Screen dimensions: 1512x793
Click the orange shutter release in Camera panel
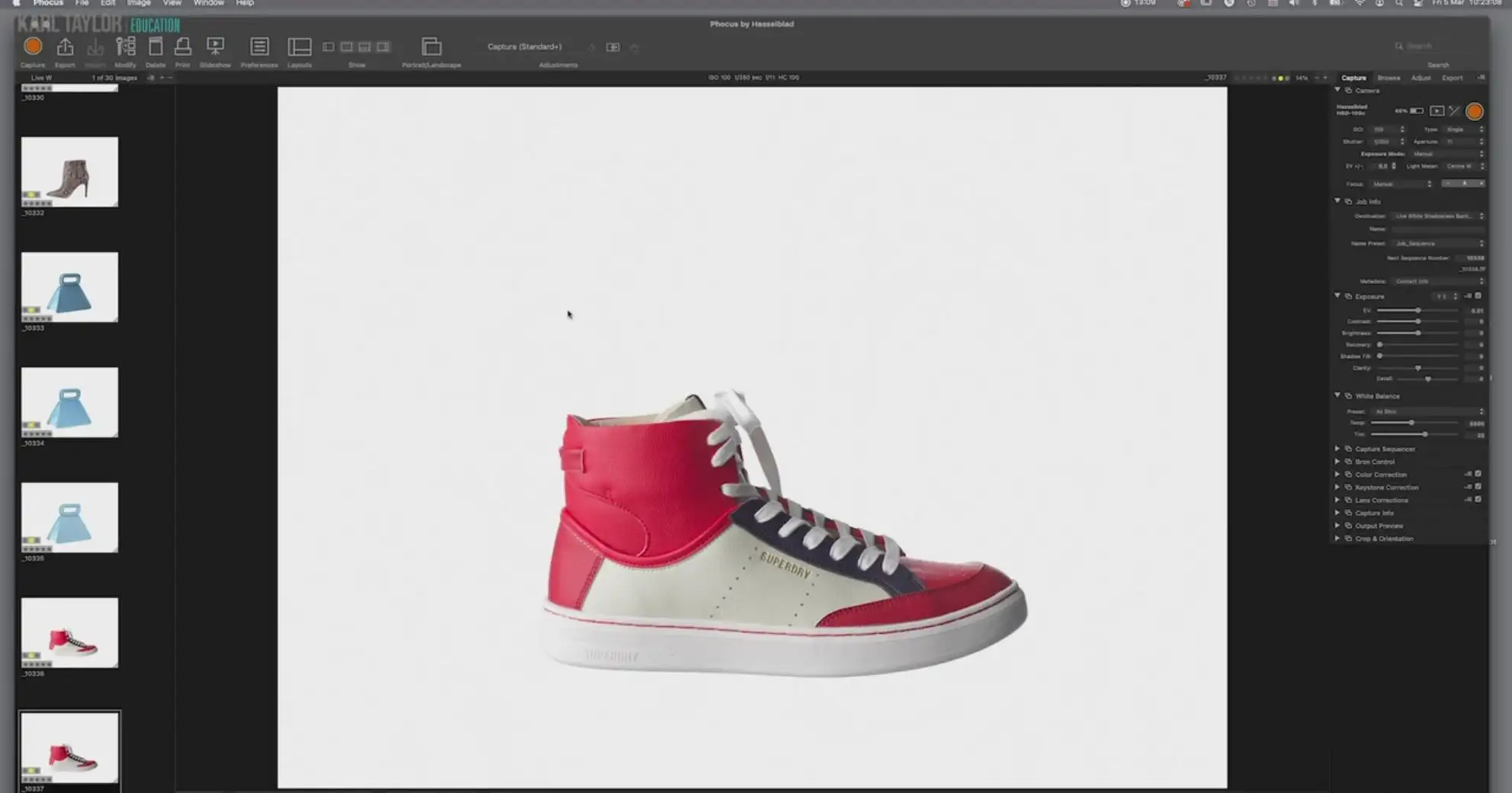click(1475, 111)
